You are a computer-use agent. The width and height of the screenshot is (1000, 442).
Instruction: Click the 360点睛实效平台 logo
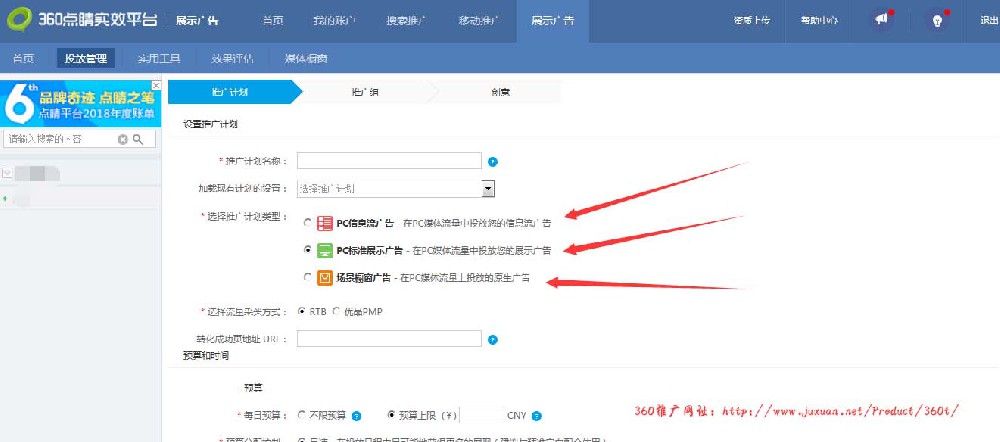click(82, 20)
